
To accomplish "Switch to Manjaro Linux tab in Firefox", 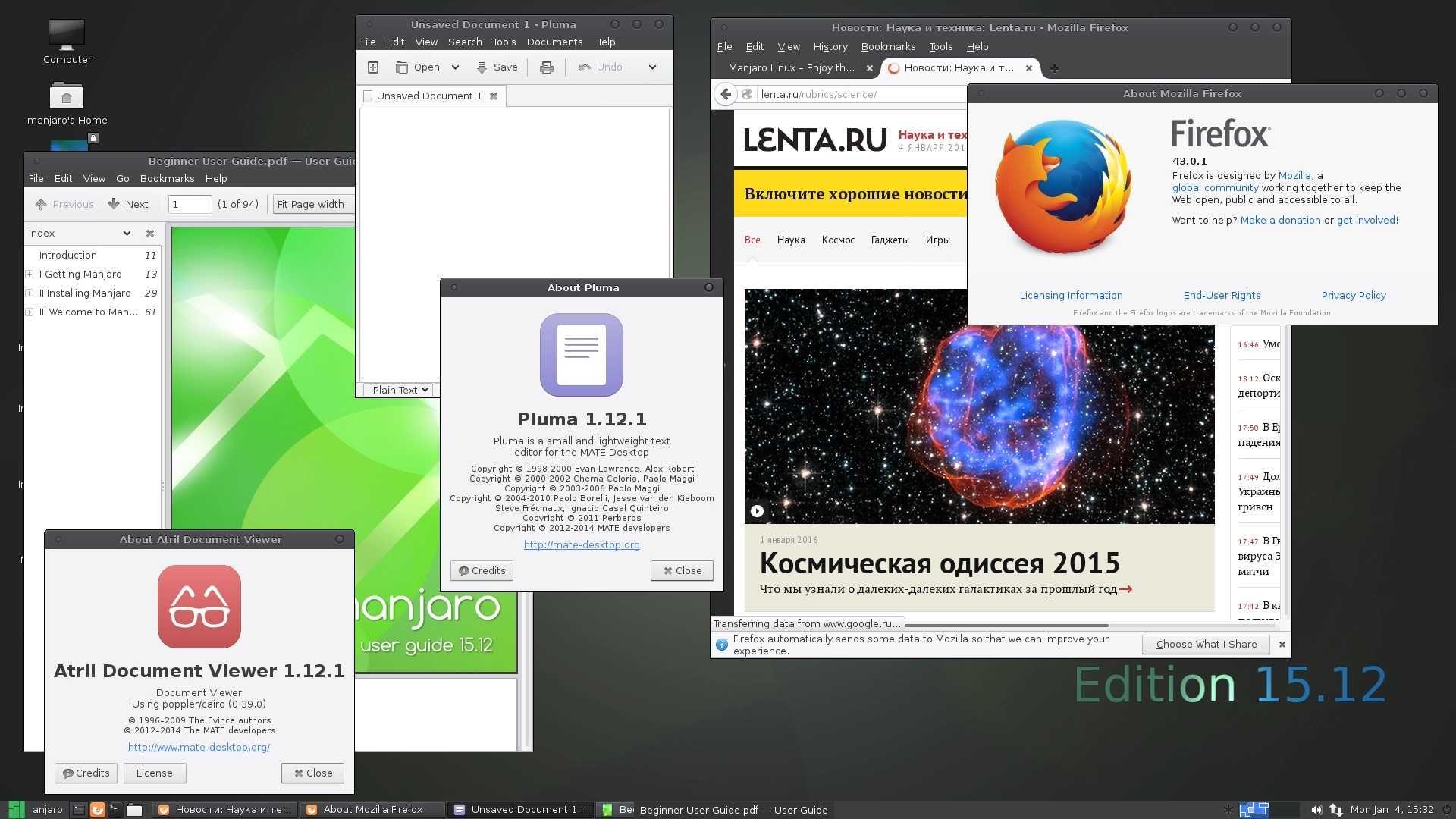I will [x=791, y=68].
